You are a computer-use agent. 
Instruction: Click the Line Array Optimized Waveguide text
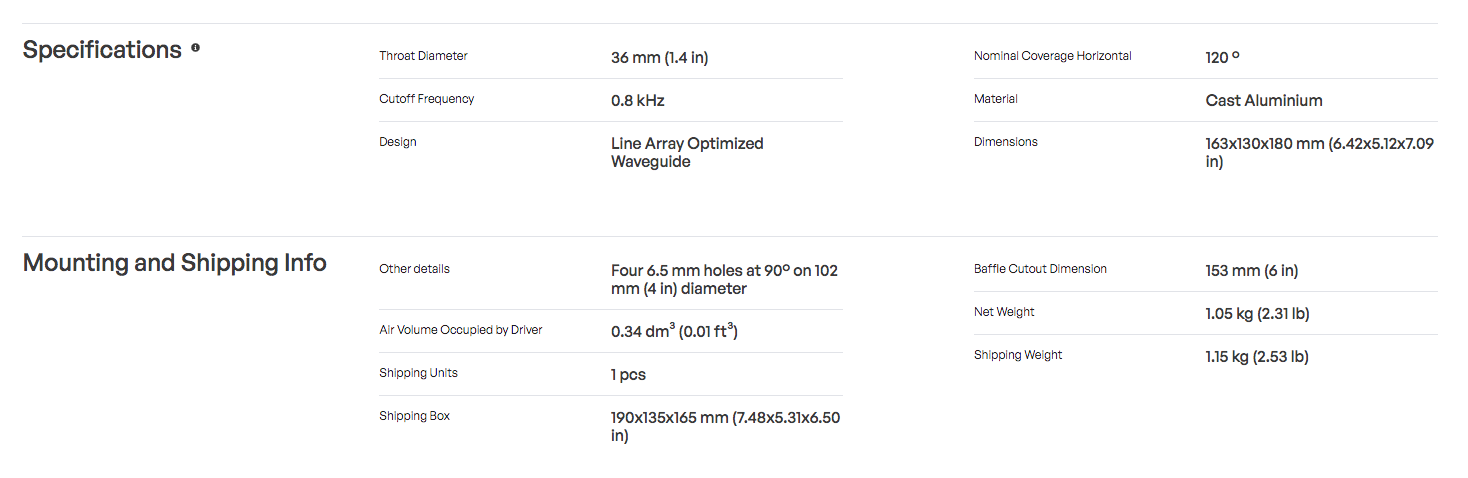pyautogui.click(x=687, y=153)
